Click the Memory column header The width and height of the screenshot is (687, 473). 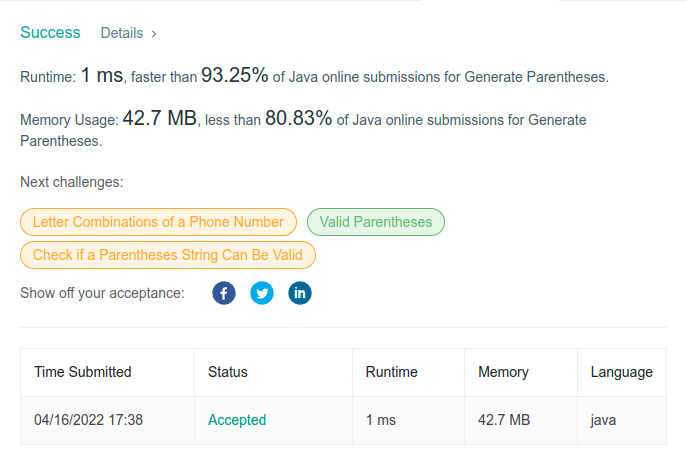(503, 372)
